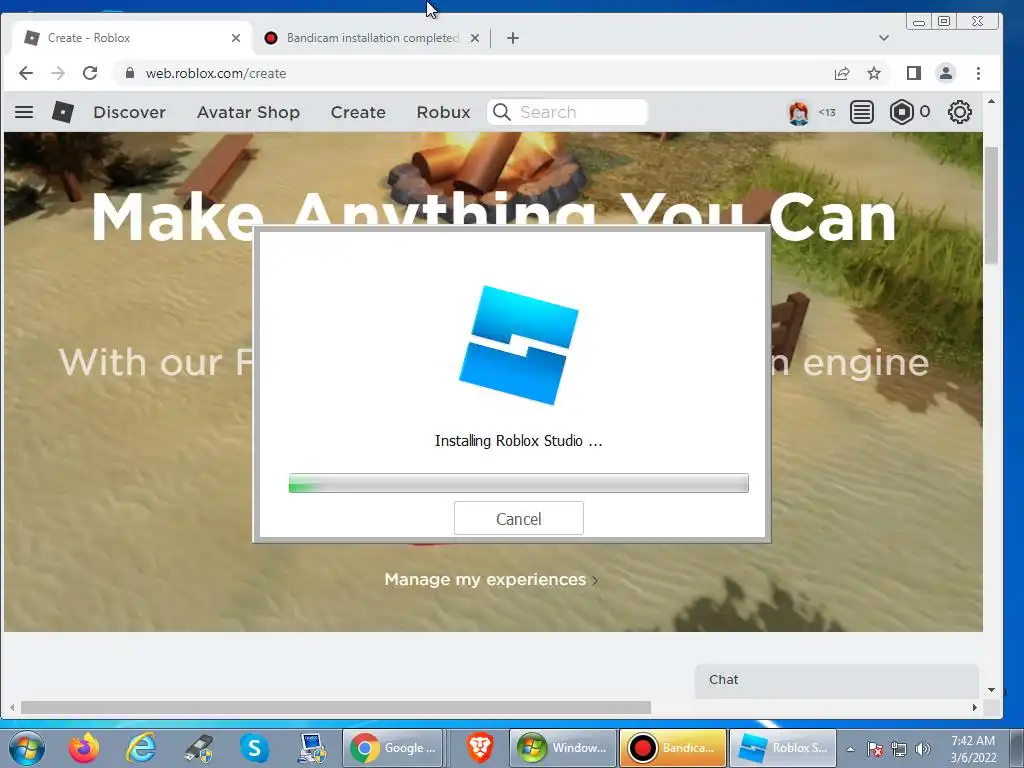Click the installation progress bar
The image size is (1024, 768).
(x=519, y=483)
